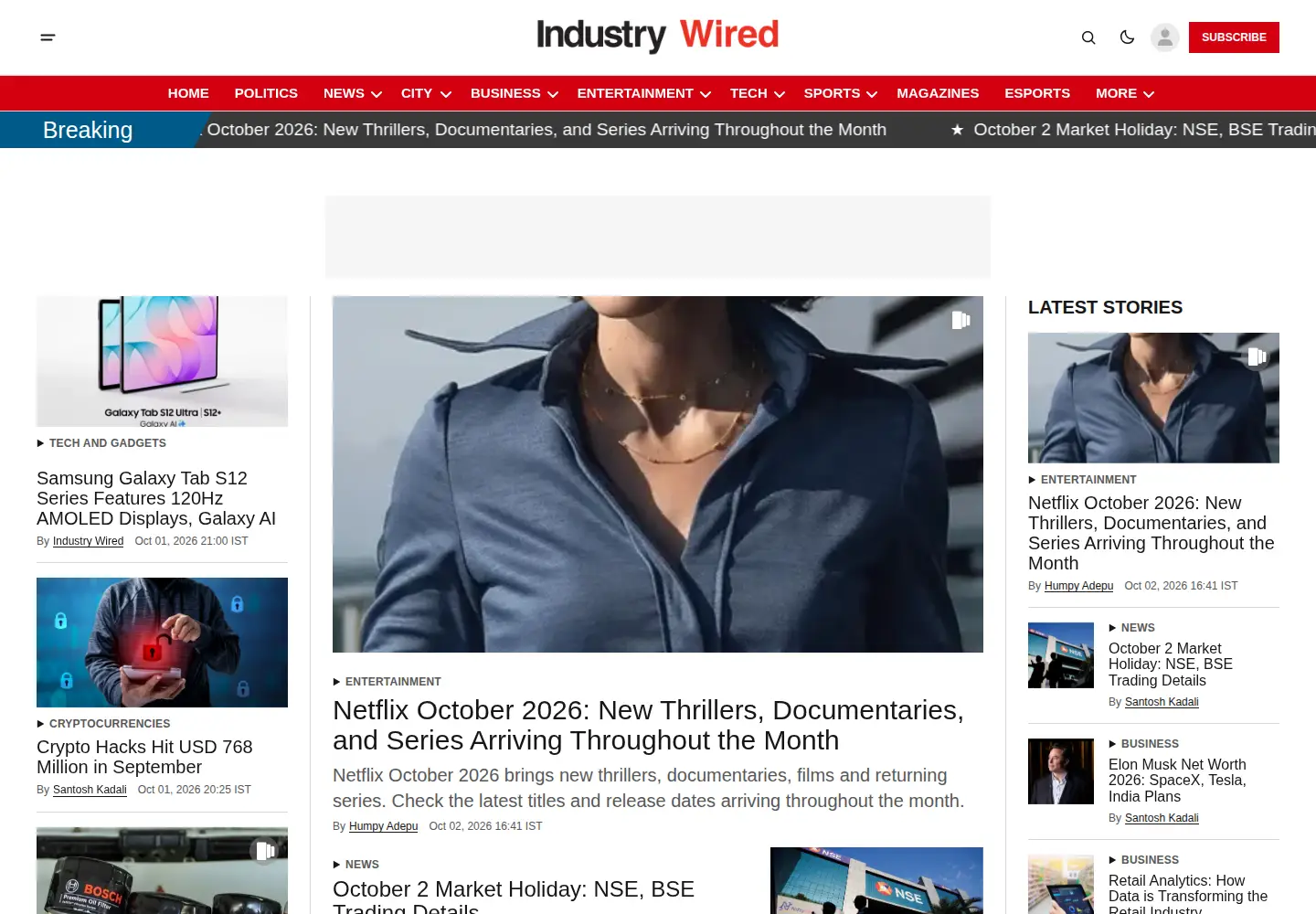Click the October 2 Market Holiday ticker item

click(1144, 130)
